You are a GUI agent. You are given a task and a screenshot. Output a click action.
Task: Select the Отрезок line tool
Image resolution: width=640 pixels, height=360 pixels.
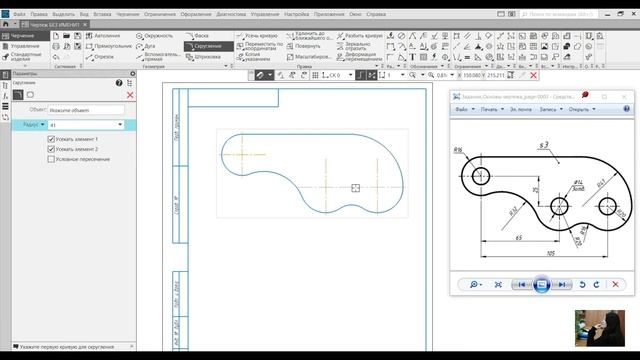[x=100, y=57]
